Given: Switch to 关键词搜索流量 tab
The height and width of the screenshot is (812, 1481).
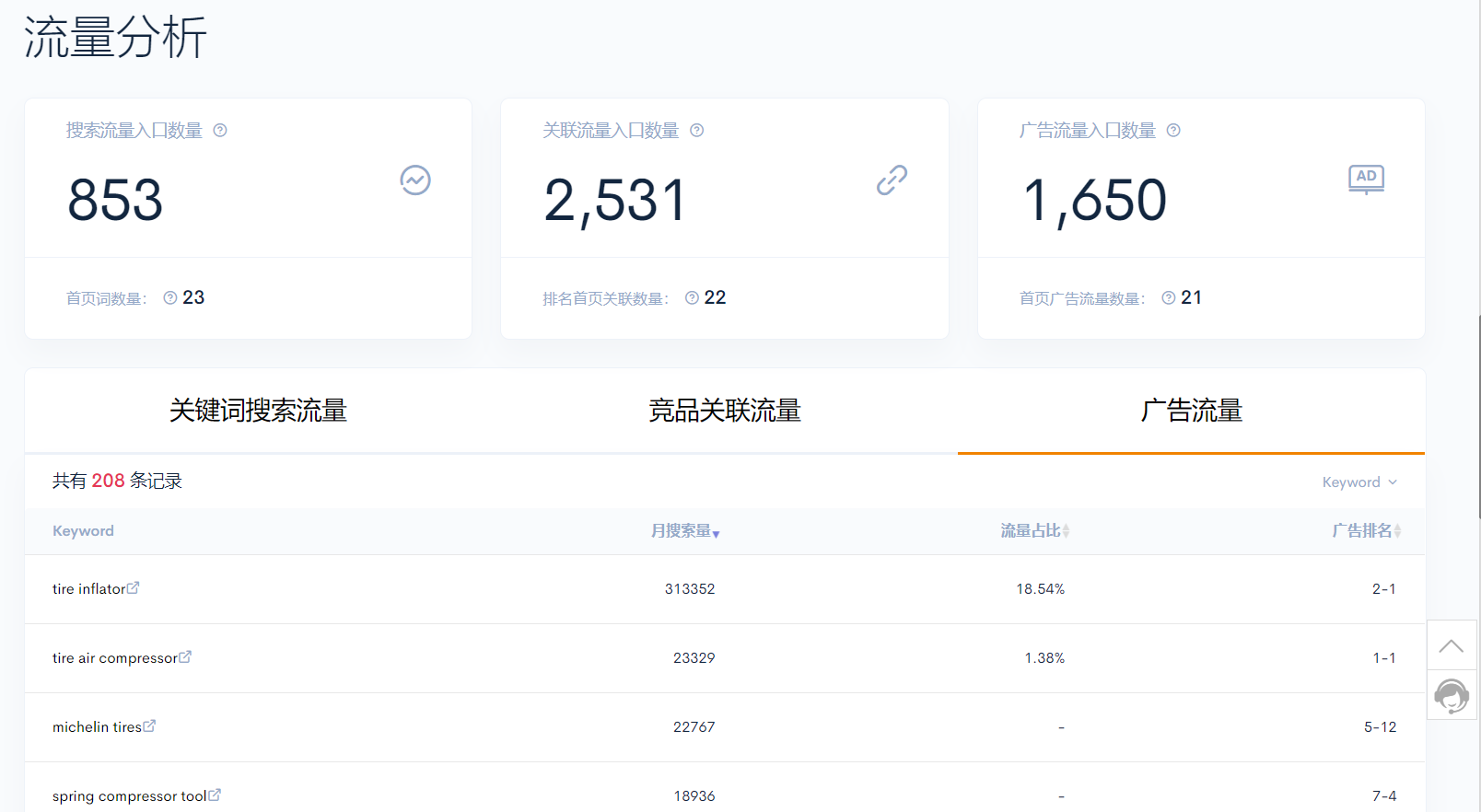Looking at the screenshot, I should (258, 411).
